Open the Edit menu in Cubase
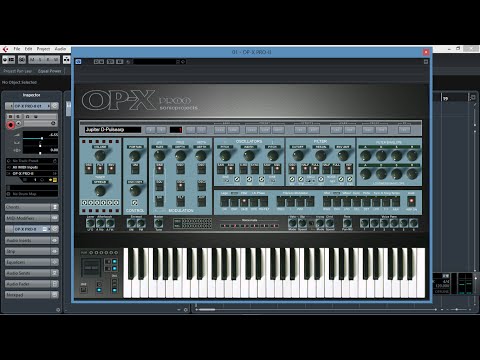Image resolution: width=480 pixels, height=360 pixels. tap(29, 49)
